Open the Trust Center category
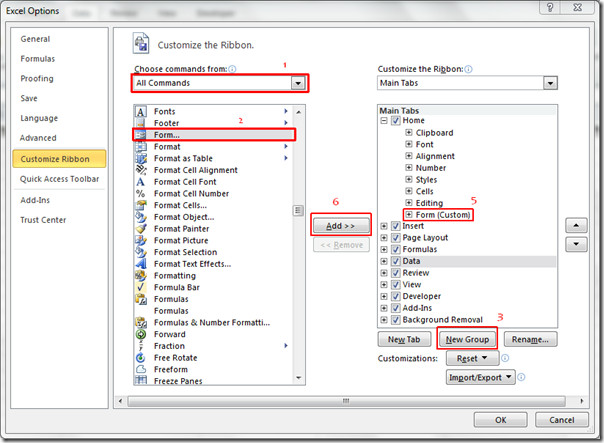 (43, 220)
